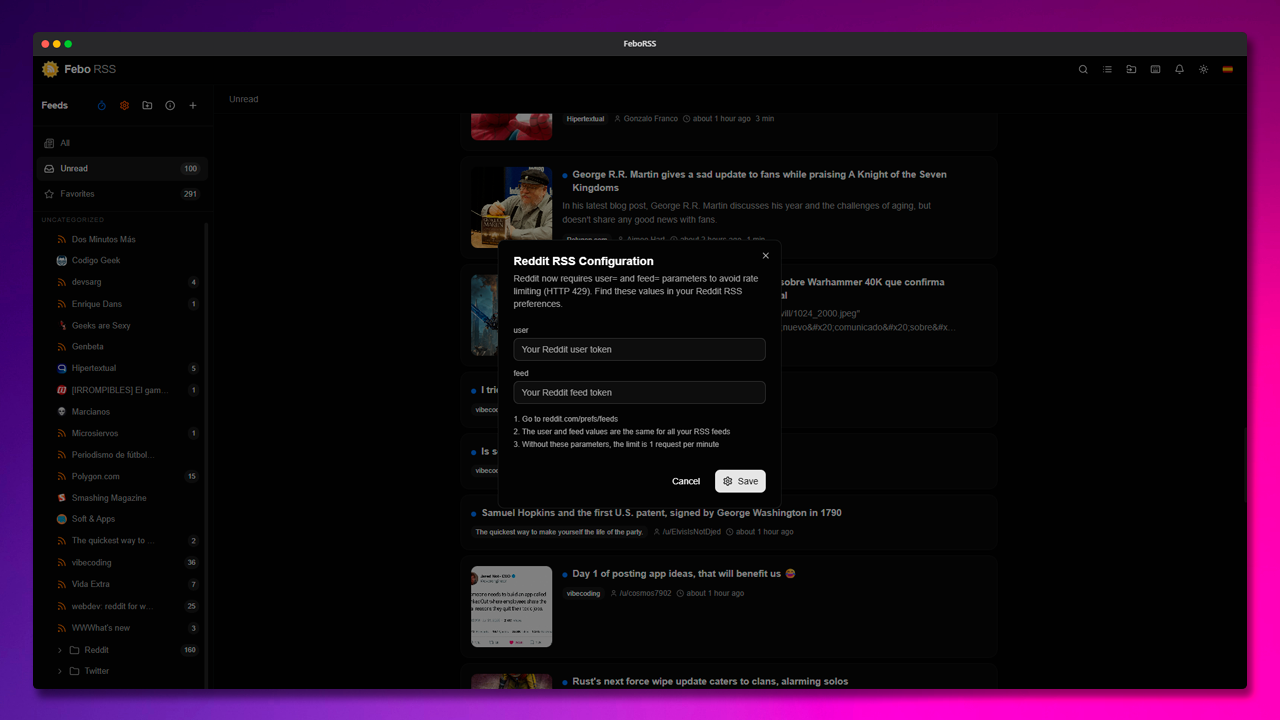Open the Day 1 of posting app ideas article
1280x720 pixels.
[684, 574]
